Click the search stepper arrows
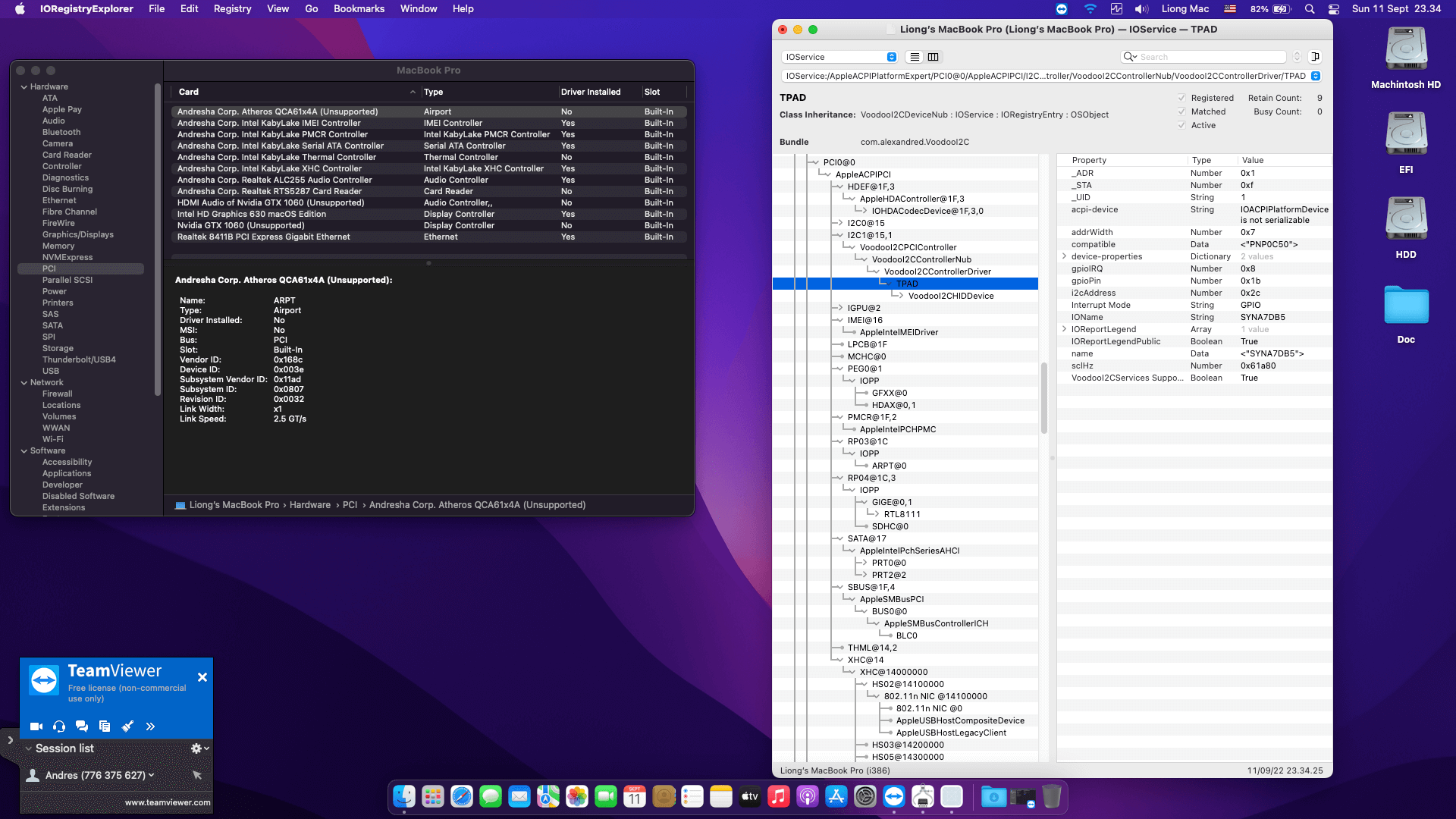This screenshot has width=1456, height=819. (x=1297, y=57)
